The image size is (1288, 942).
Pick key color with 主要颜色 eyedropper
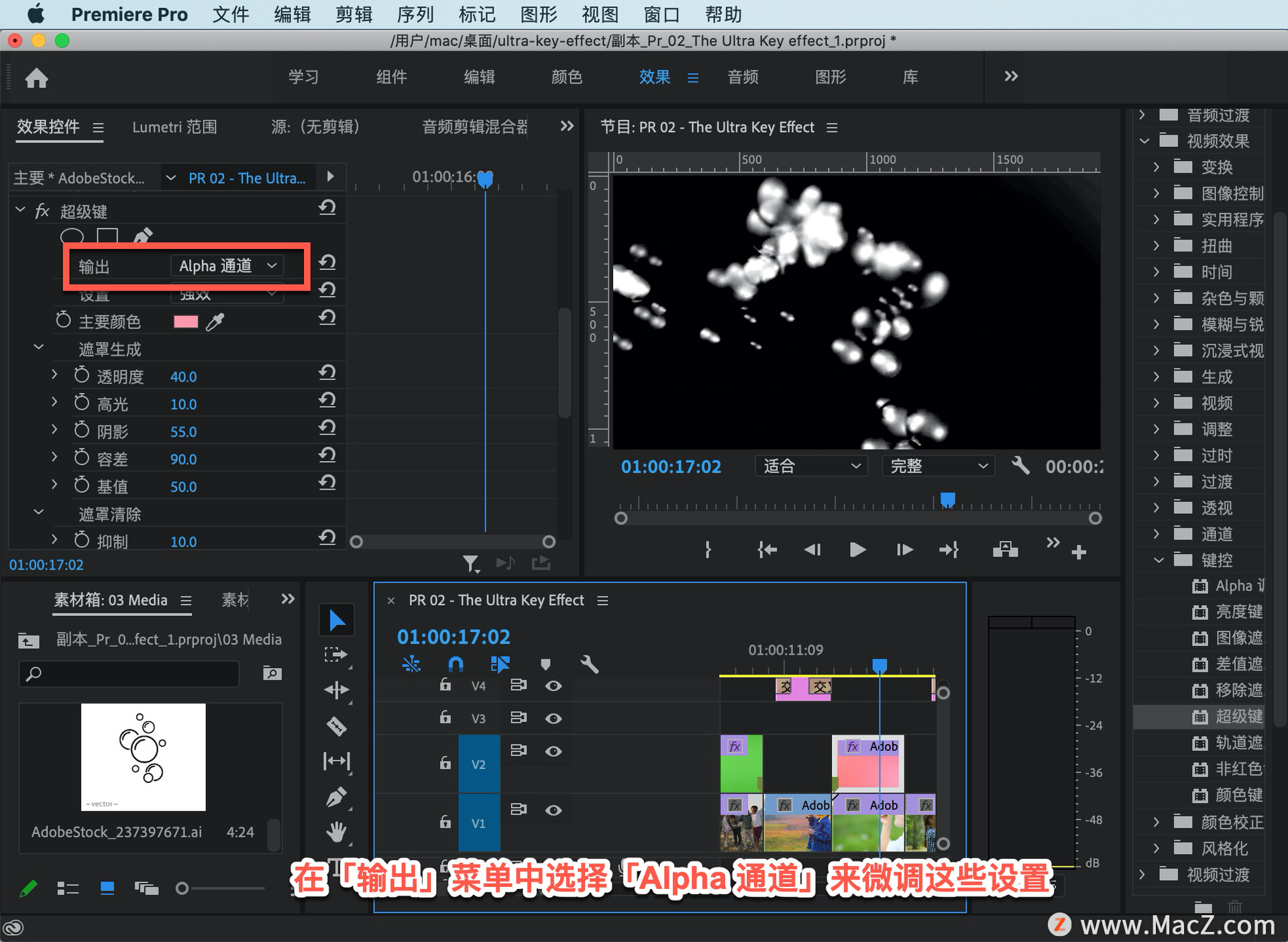[215, 321]
